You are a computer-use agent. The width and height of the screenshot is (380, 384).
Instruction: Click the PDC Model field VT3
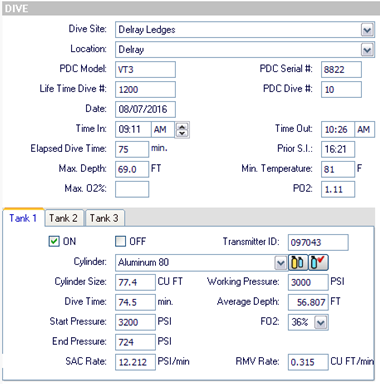(x=145, y=70)
